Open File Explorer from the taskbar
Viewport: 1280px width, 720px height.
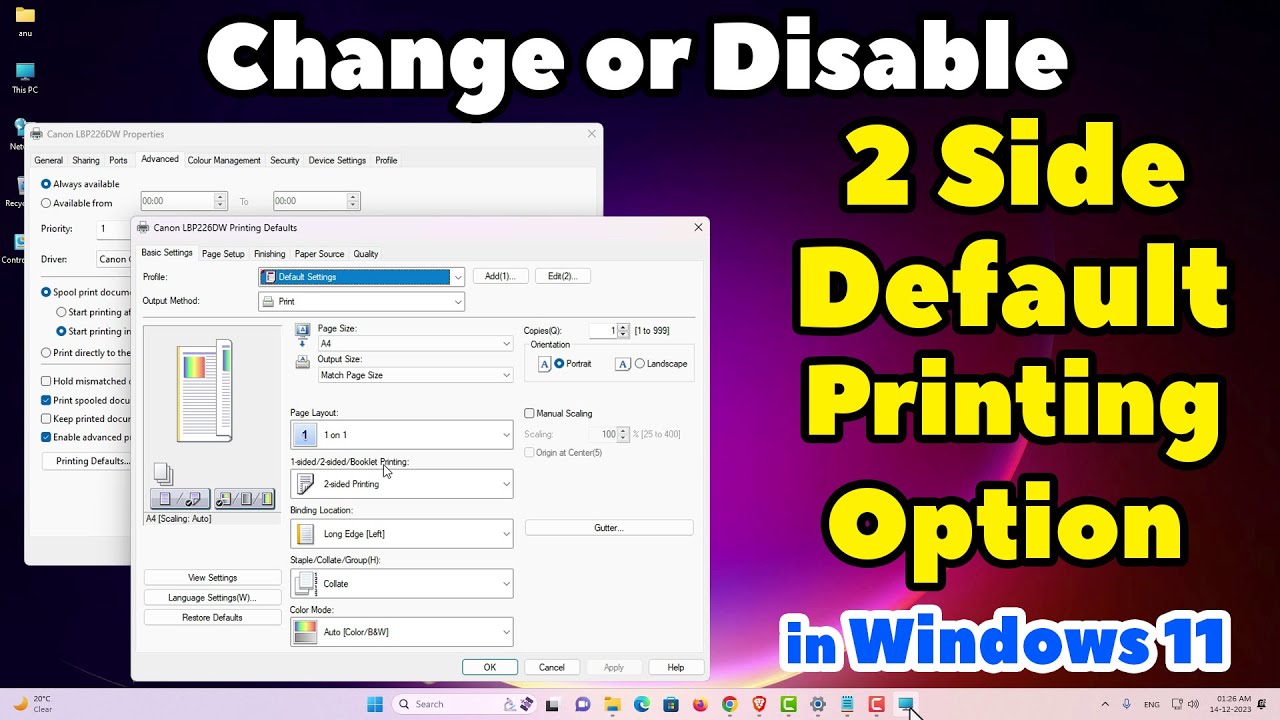pyautogui.click(x=612, y=704)
